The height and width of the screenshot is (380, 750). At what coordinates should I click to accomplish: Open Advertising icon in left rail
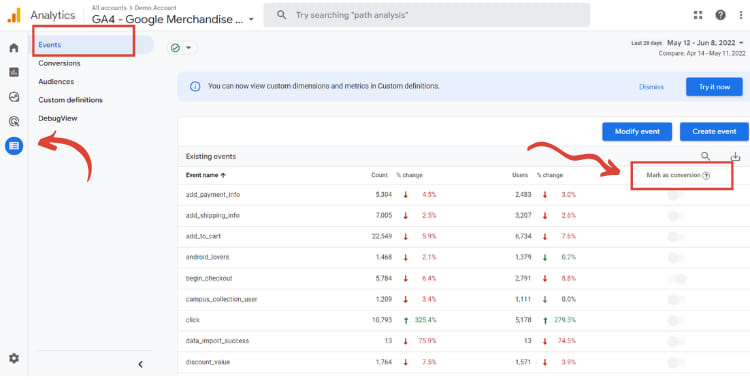pyautogui.click(x=14, y=122)
